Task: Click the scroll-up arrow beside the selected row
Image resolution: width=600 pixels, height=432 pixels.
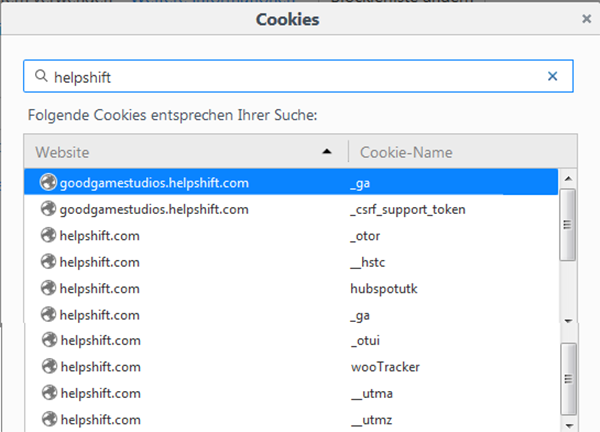Action: click(x=568, y=178)
